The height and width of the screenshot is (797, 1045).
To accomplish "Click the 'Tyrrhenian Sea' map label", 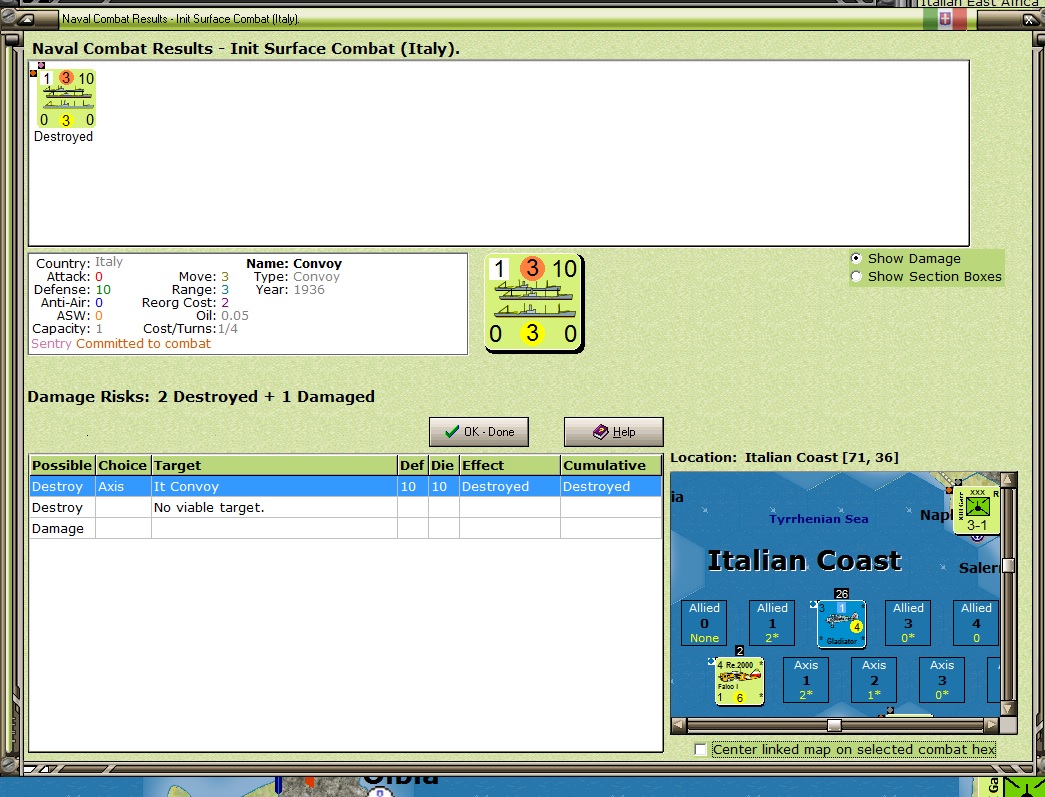I will (x=818, y=518).
